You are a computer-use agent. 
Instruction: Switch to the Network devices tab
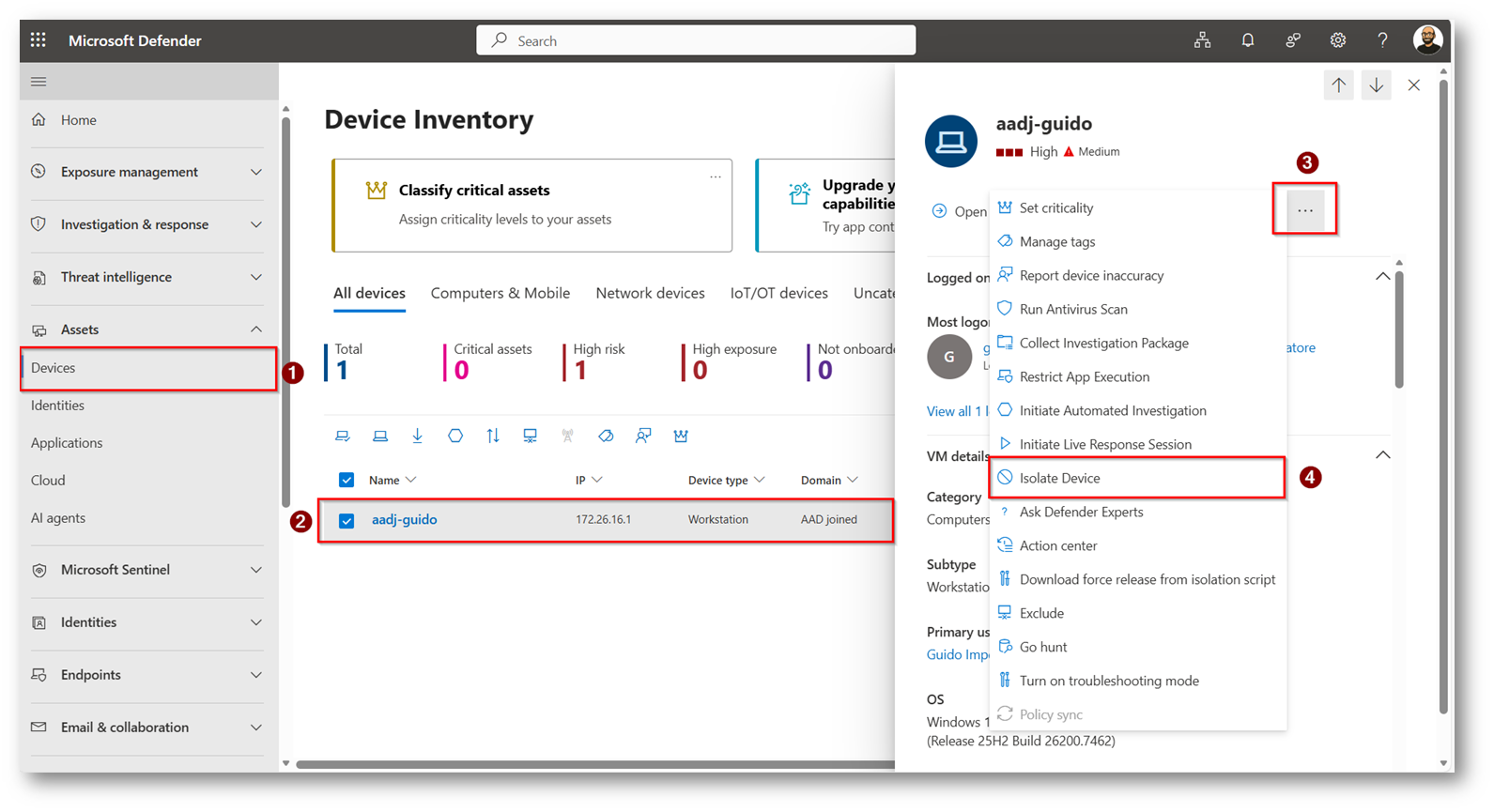tap(650, 293)
